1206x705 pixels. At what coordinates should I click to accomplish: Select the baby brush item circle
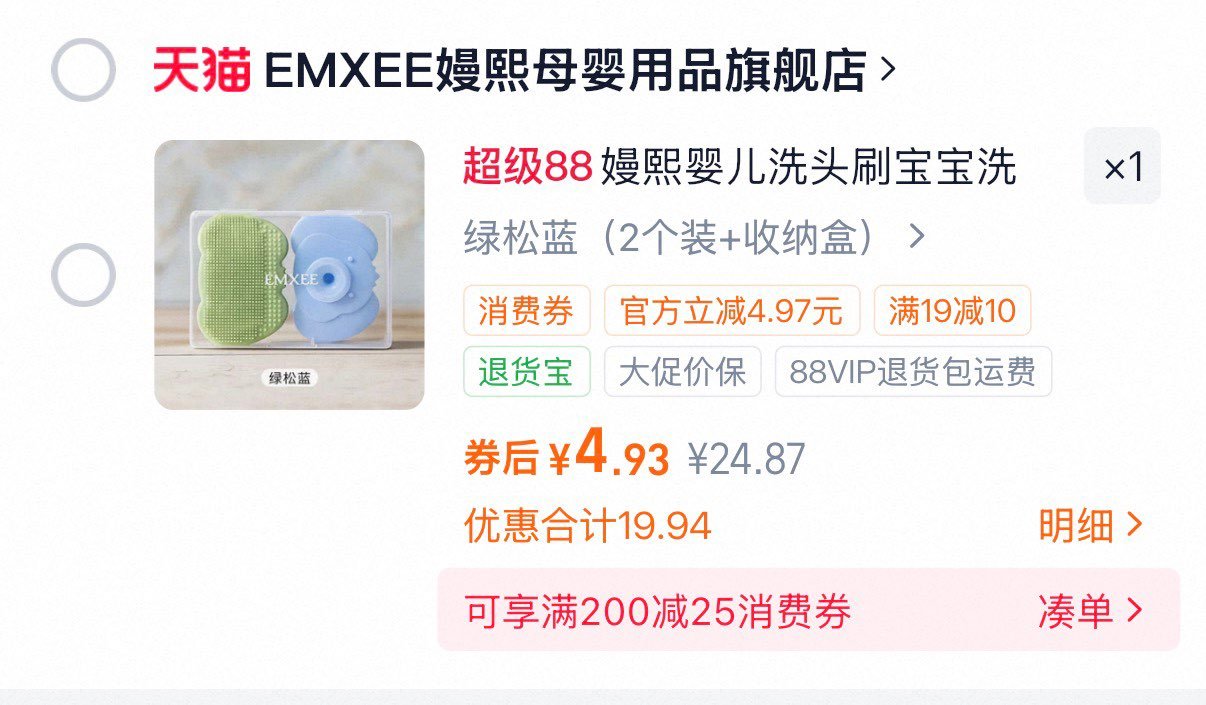tap(83, 275)
